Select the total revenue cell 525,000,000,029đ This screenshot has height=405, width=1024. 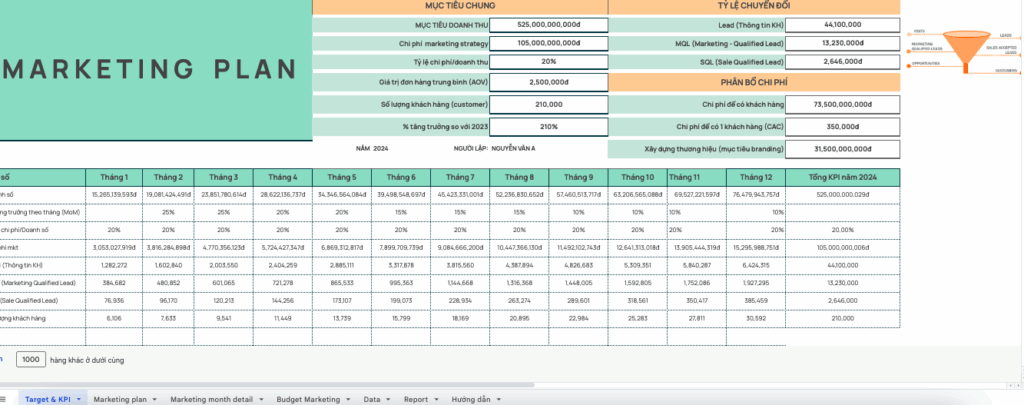tap(842, 194)
